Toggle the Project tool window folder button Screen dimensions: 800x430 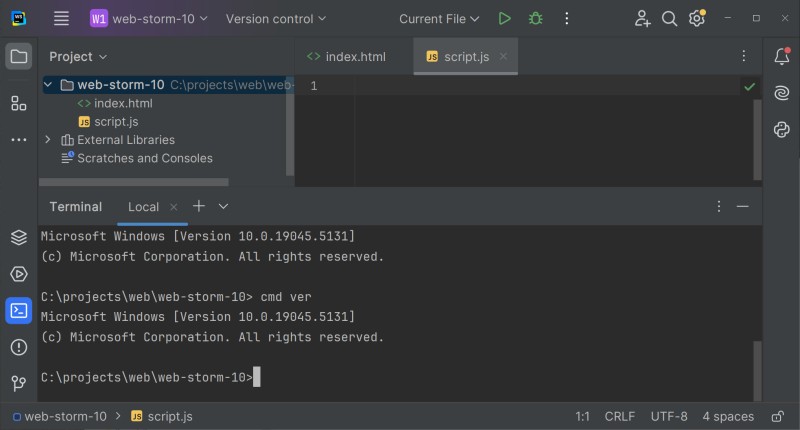[19, 57]
